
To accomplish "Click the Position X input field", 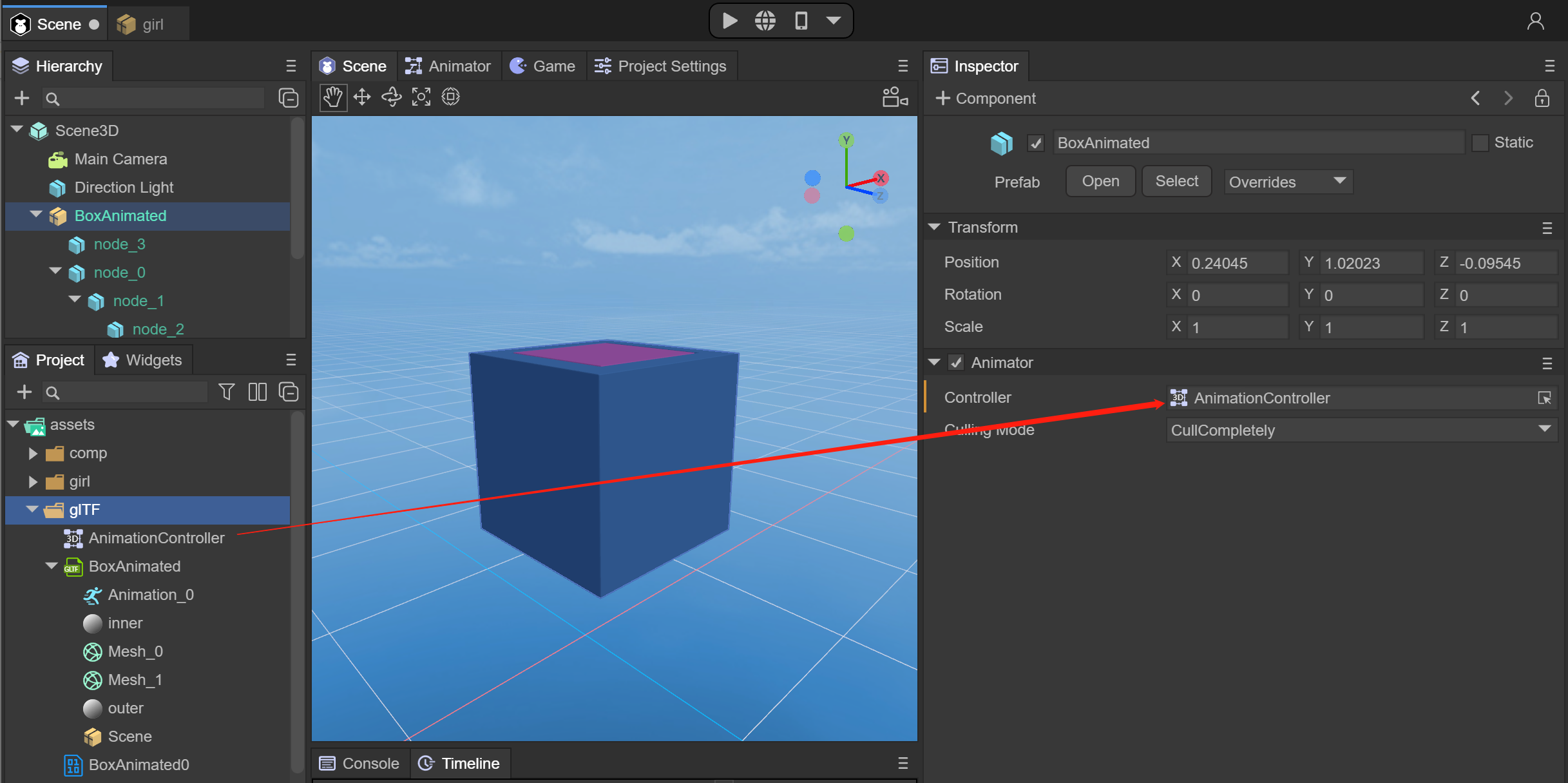I will click(x=1236, y=263).
